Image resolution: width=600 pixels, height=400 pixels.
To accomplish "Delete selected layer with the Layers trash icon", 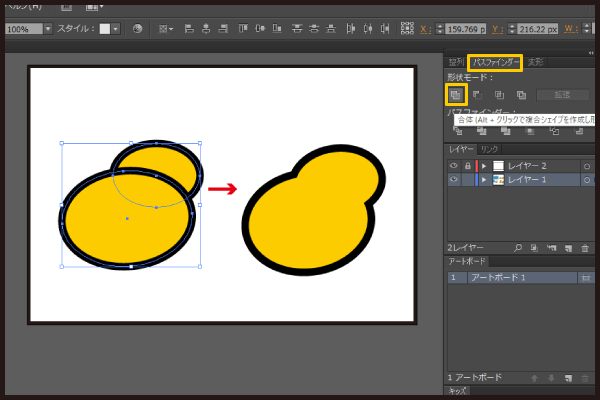I will 584,246.
